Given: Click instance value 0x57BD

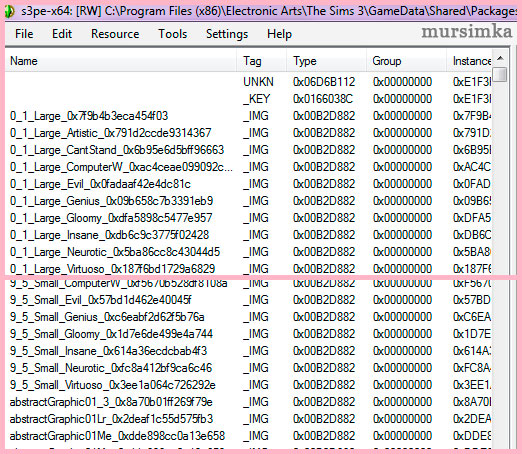Looking at the screenshot, I should tap(472, 300).
